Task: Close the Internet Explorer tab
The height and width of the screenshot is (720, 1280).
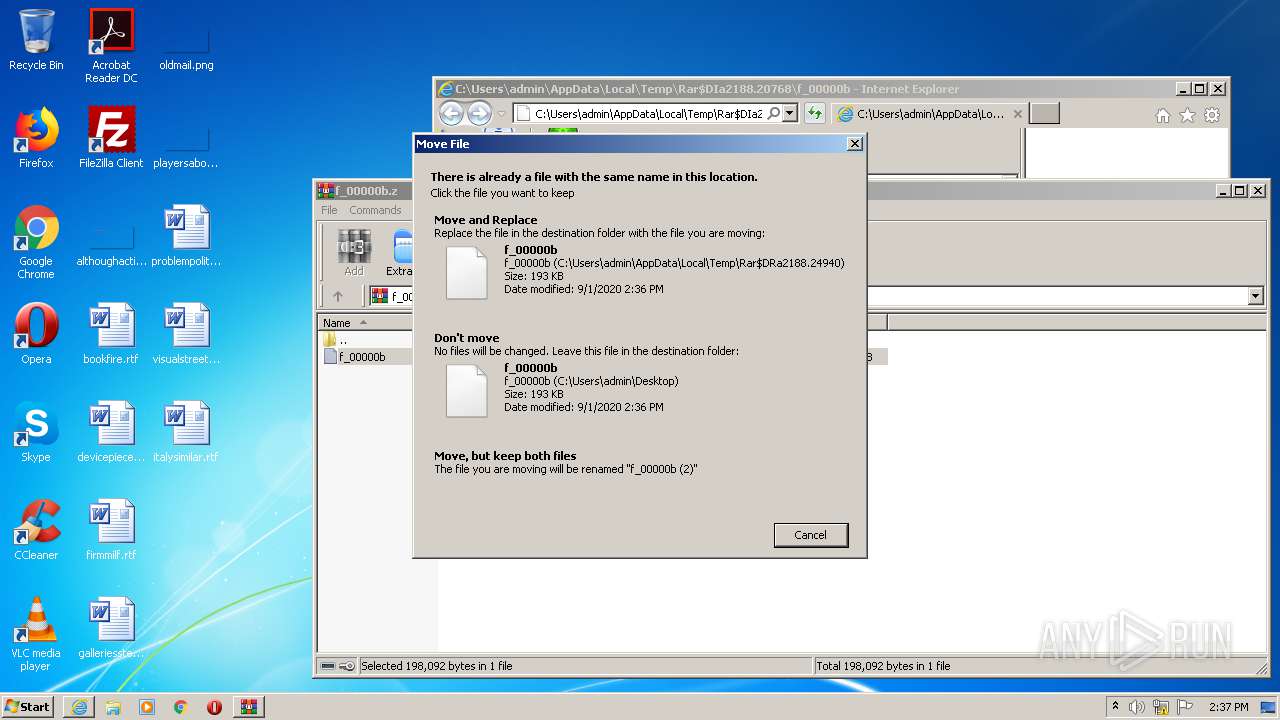Action: [1018, 114]
